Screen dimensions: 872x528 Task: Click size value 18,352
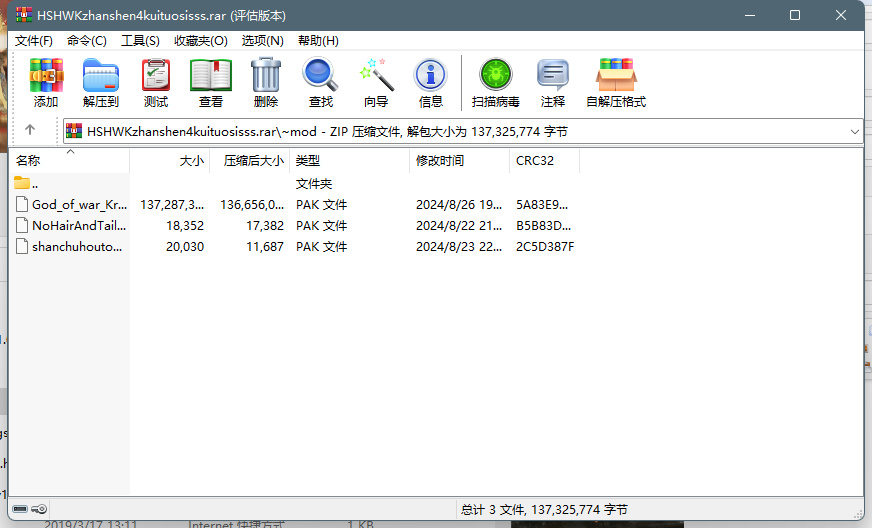coord(185,226)
